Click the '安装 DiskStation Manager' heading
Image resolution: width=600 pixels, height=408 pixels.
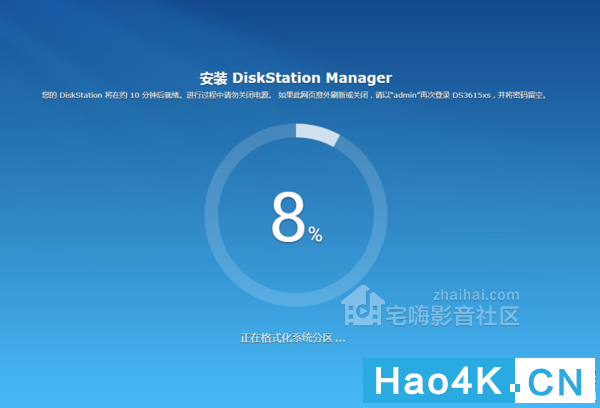tap(296, 78)
